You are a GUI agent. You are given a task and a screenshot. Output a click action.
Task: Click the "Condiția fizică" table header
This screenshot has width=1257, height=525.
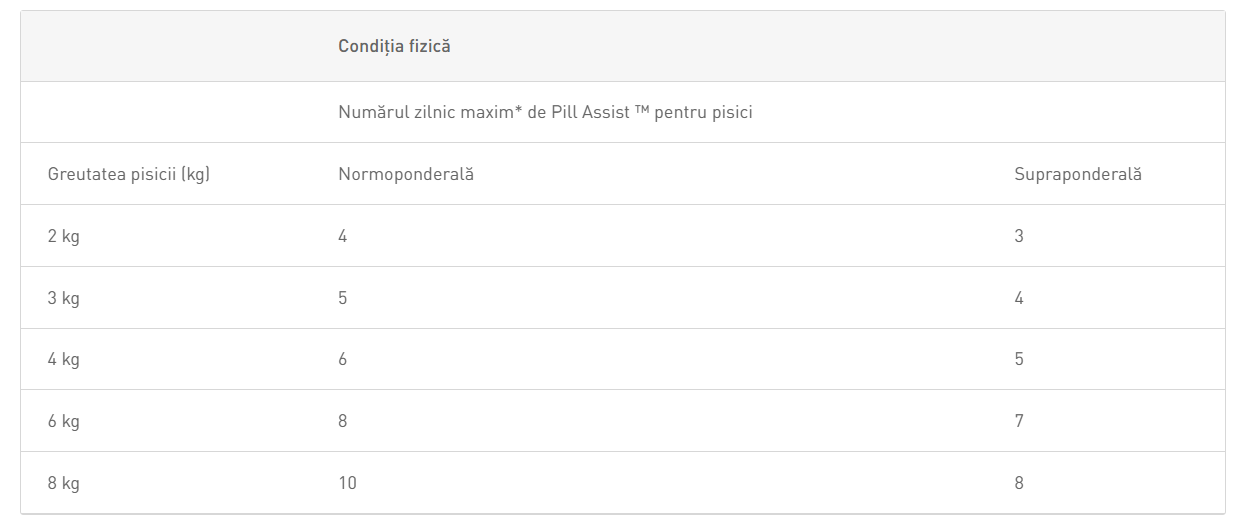click(394, 46)
